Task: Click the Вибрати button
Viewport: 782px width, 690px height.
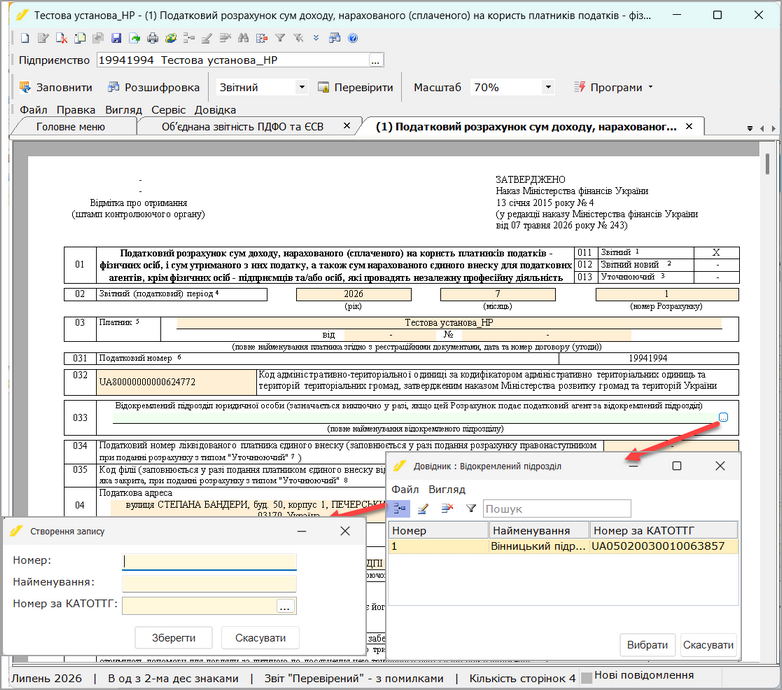Action: (x=647, y=645)
